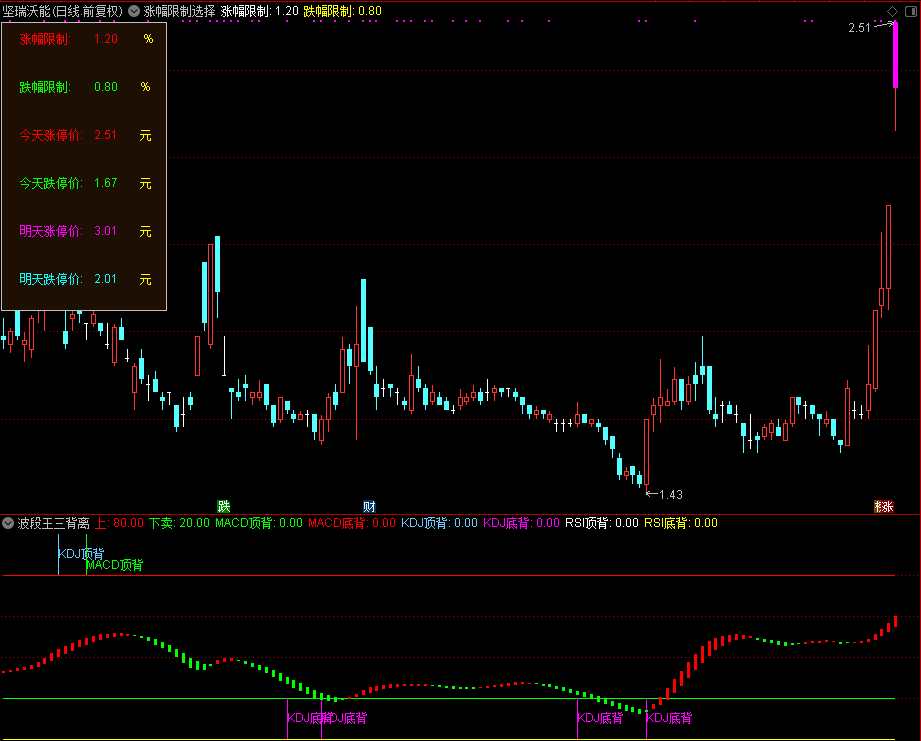
Task: Select the 涨幅限制: 1.20 header value
Action: click(x=260, y=11)
